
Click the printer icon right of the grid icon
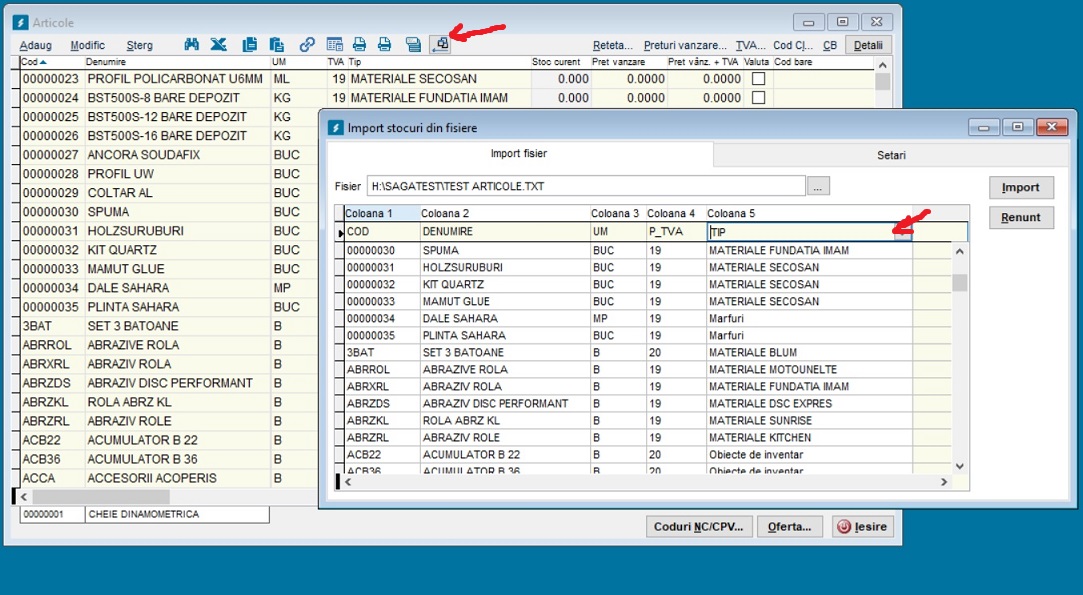pos(359,45)
